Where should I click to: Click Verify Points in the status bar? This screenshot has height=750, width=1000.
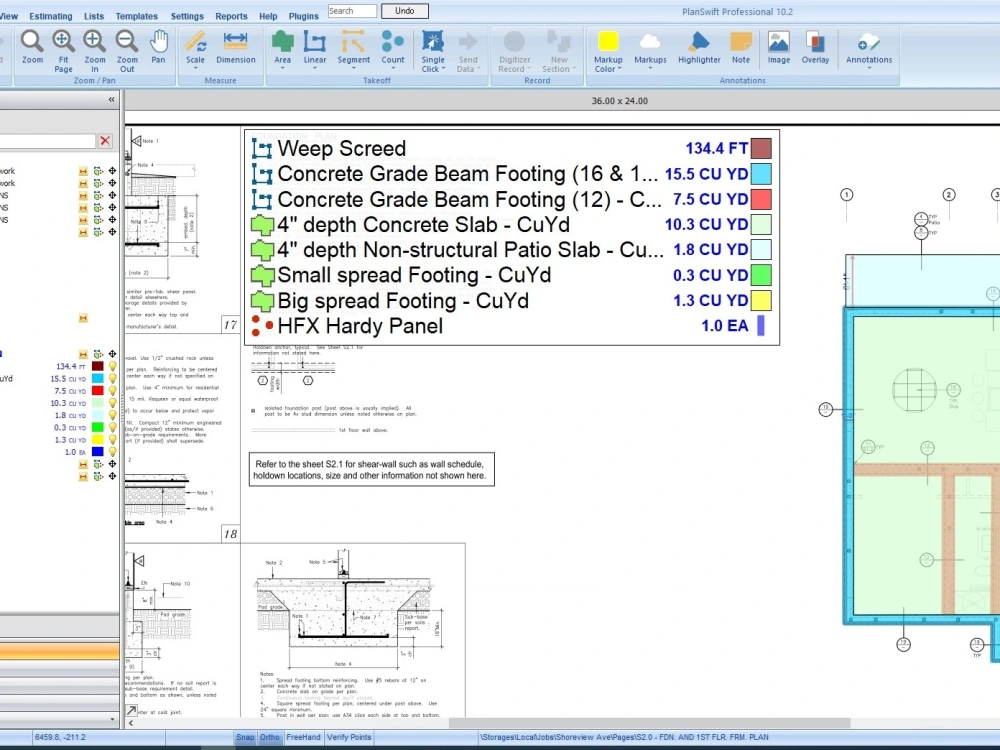click(349, 737)
